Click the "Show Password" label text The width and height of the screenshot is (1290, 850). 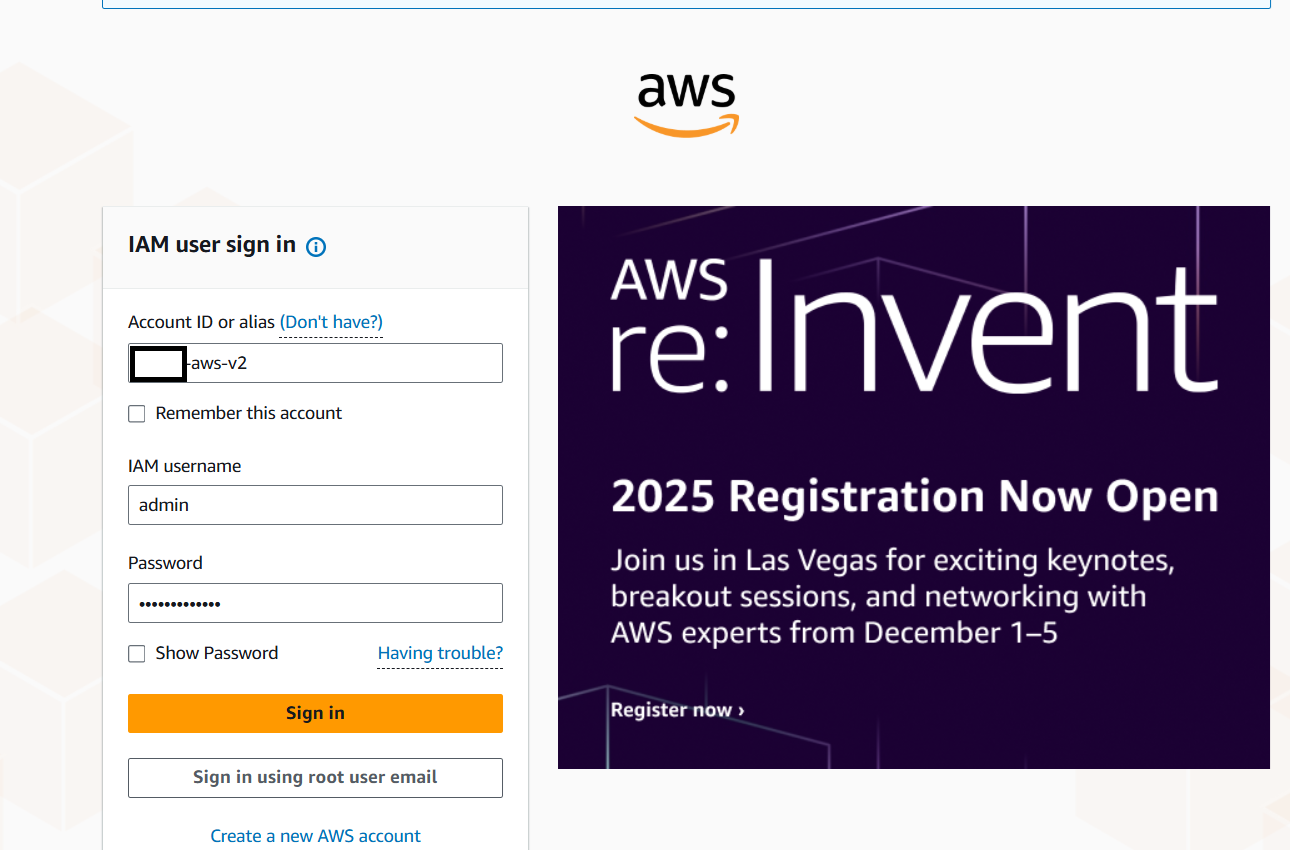tap(217, 653)
